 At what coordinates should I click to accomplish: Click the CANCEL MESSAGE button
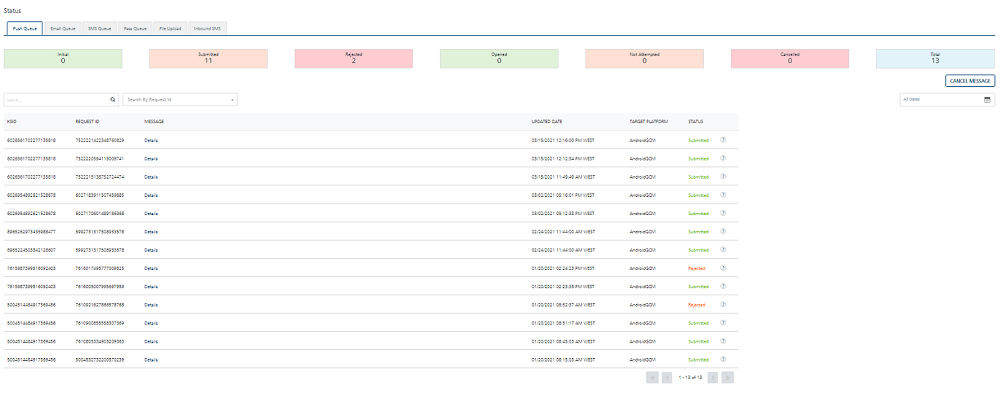(970, 81)
